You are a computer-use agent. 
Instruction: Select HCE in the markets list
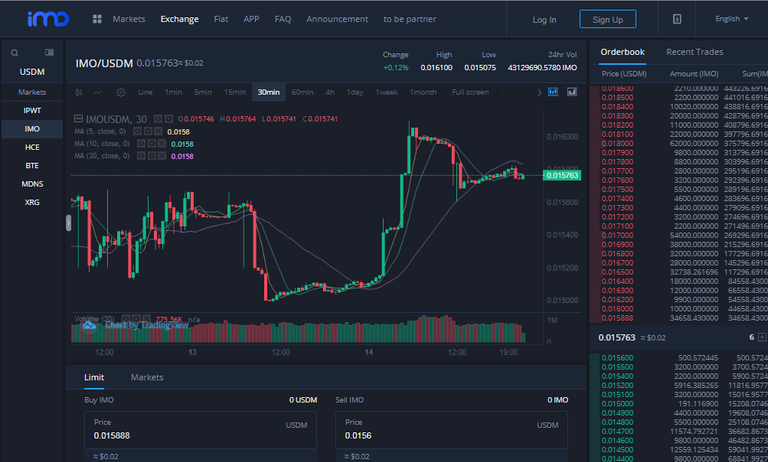(32, 147)
